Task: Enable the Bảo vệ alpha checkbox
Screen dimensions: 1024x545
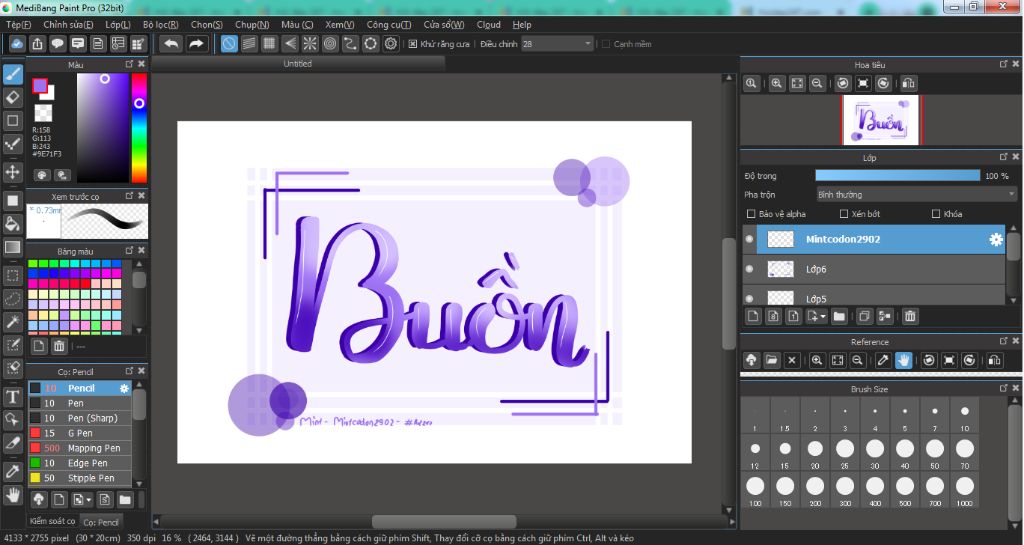Action: (x=751, y=213)
